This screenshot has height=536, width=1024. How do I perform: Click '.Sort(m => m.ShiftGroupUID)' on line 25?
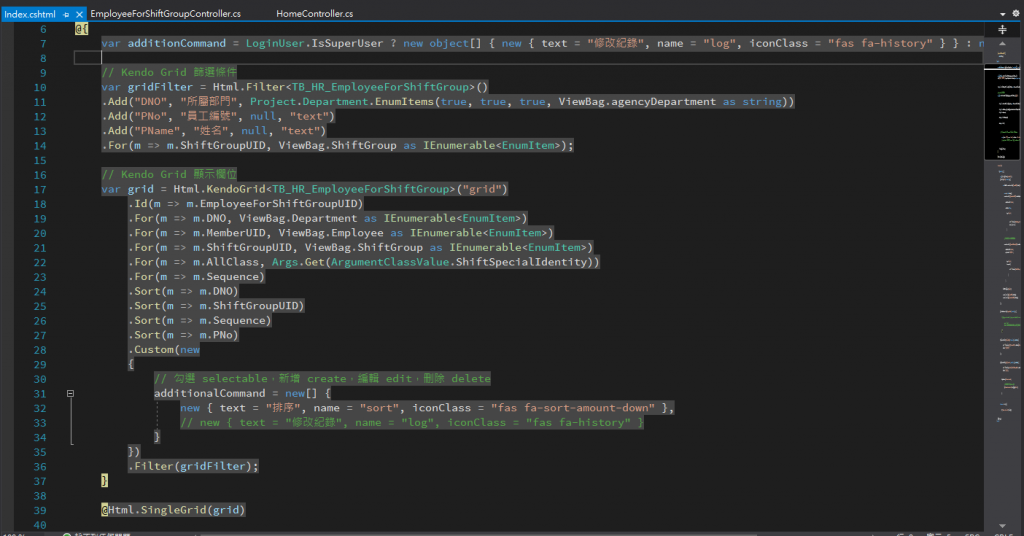(216, 306)
